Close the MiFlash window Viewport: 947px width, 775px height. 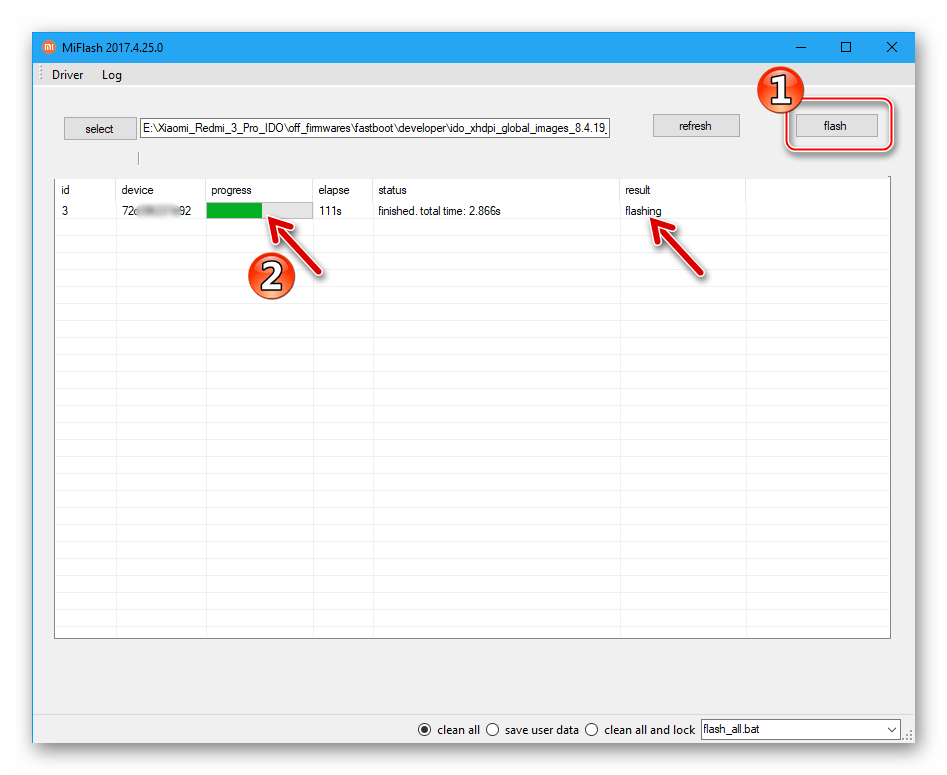click(891, 47)
